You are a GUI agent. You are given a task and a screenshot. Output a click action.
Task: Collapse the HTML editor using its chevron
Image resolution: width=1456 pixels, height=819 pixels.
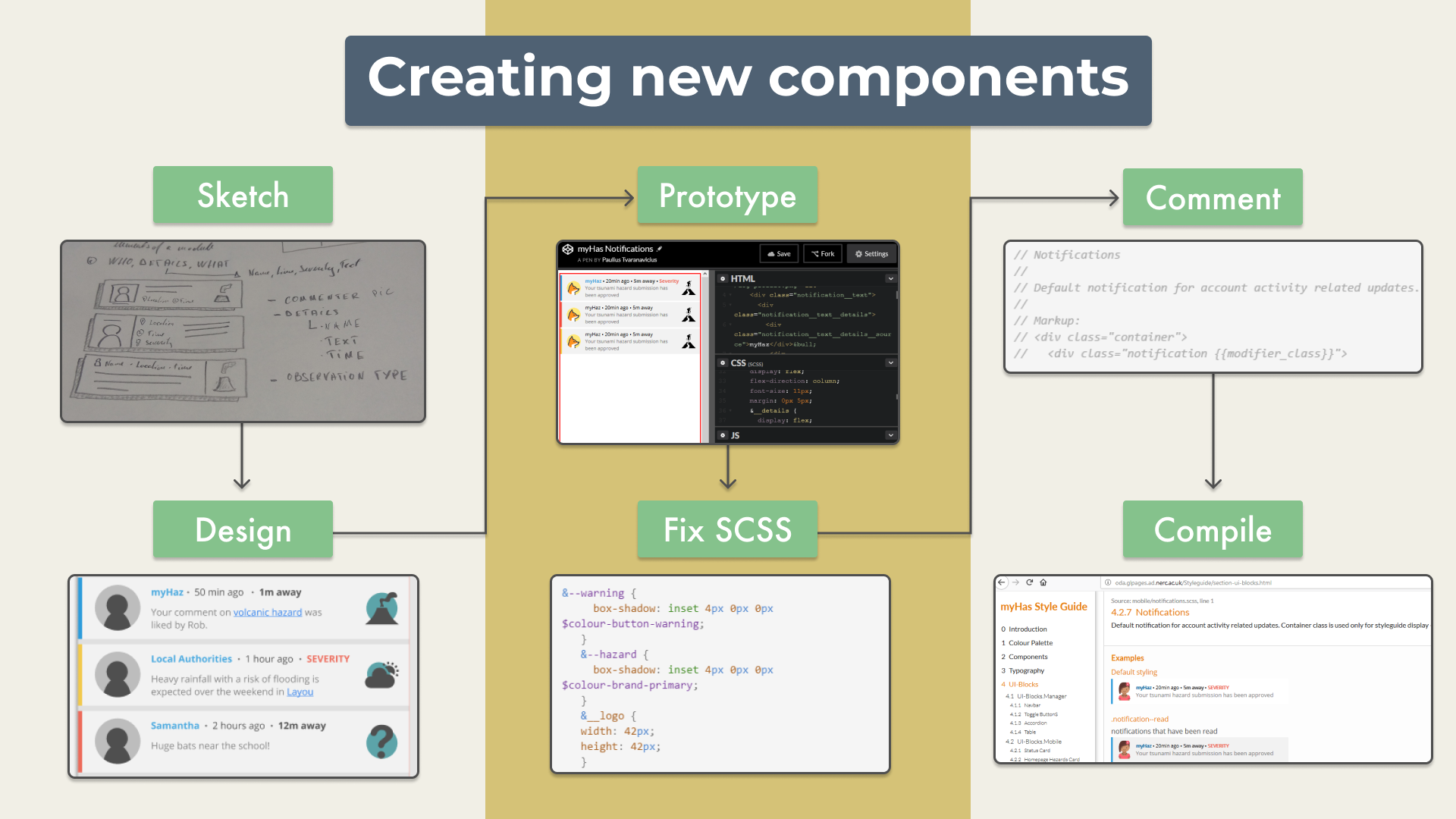(891, 279)
